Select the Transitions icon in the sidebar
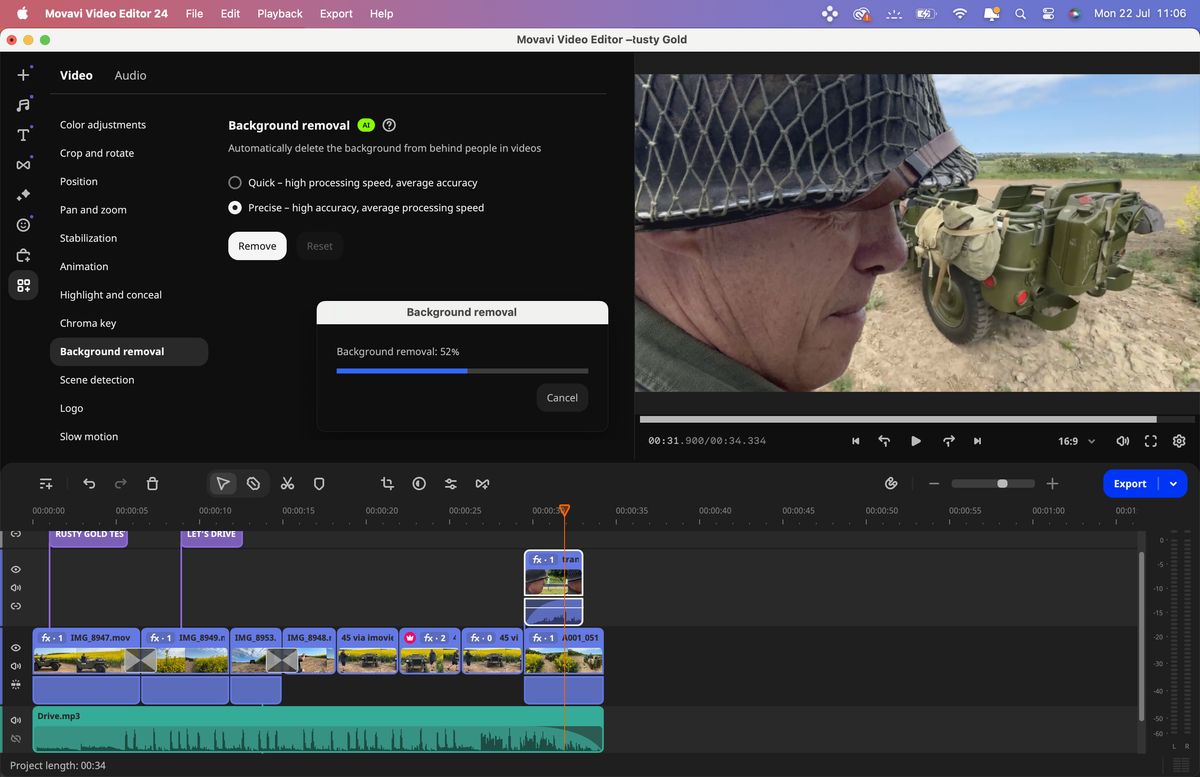The image size is (1200, 777). [23, 164]
